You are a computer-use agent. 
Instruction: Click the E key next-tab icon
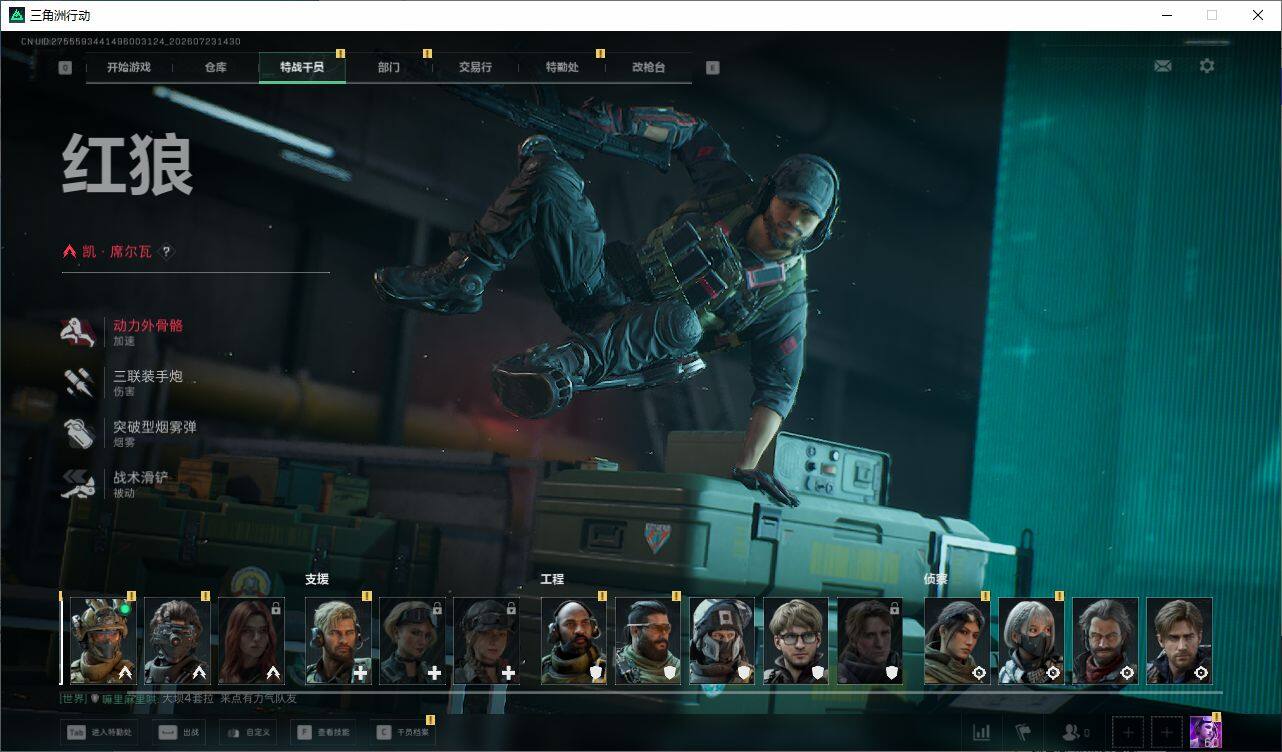712,68
